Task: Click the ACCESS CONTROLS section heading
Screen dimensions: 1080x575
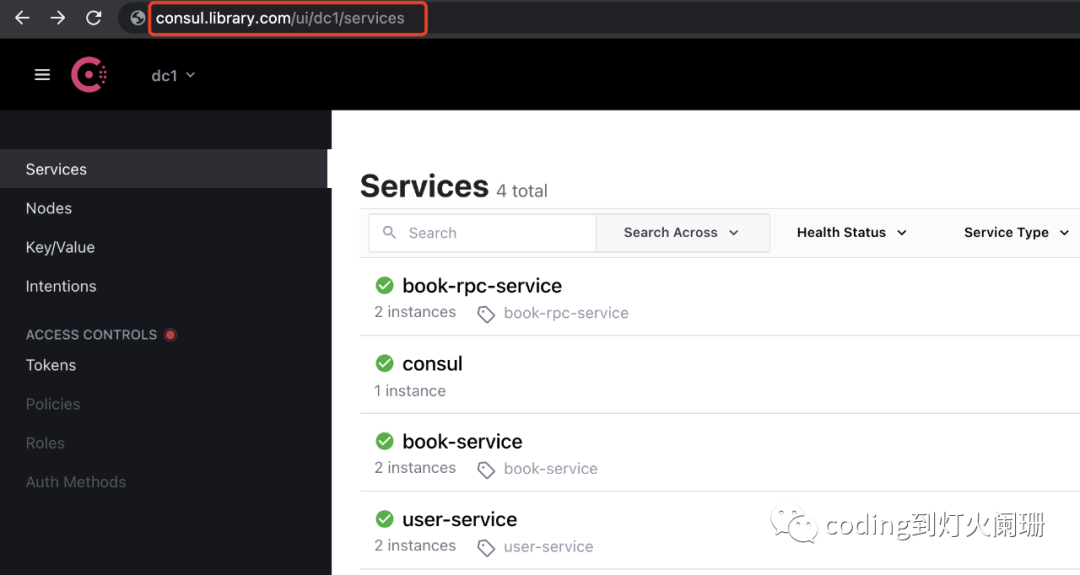Action: point(92,335)
